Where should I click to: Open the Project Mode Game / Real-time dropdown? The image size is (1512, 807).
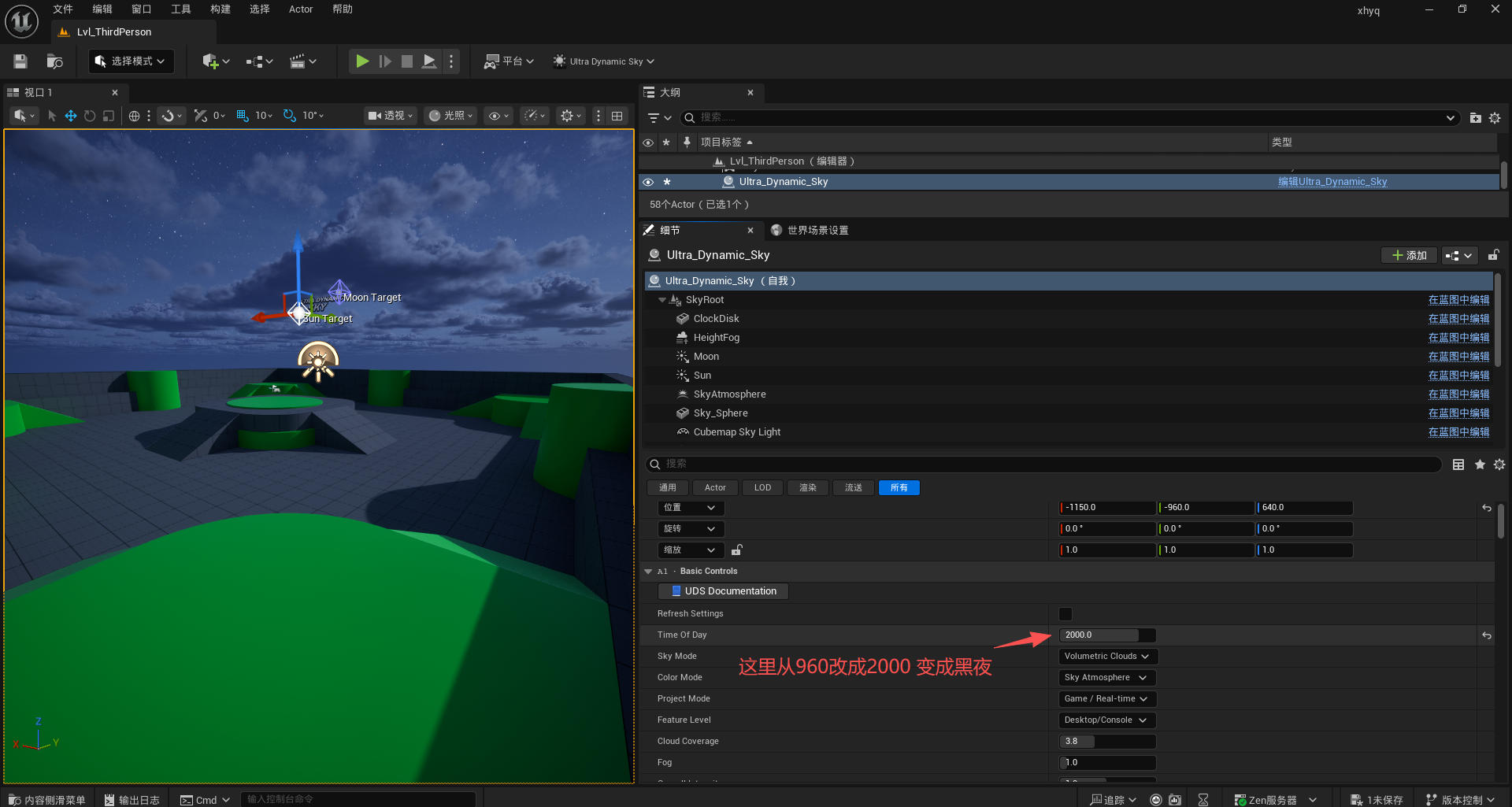click(x=1106, y=699)
